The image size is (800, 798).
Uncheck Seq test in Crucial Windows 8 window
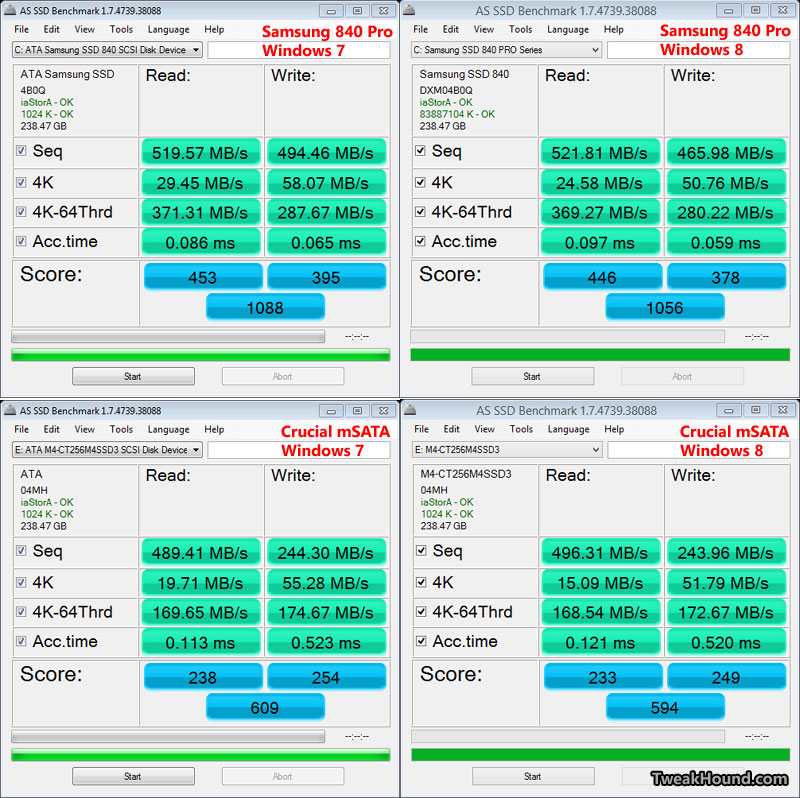coord(421,551)
